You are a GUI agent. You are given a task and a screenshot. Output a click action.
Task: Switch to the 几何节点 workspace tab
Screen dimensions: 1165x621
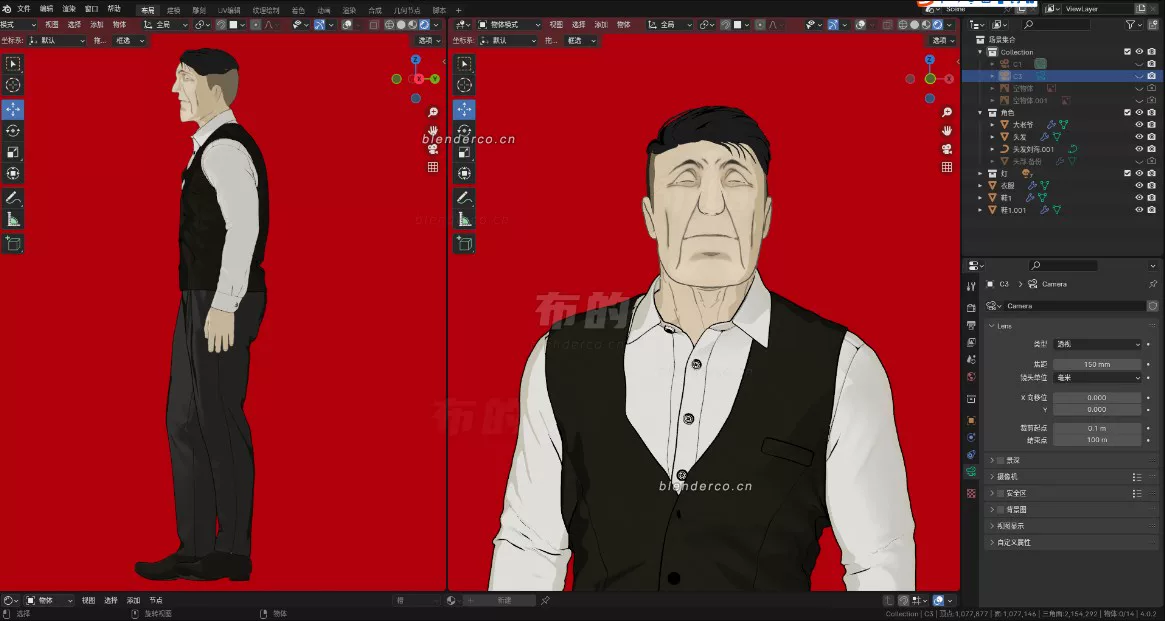407,10
